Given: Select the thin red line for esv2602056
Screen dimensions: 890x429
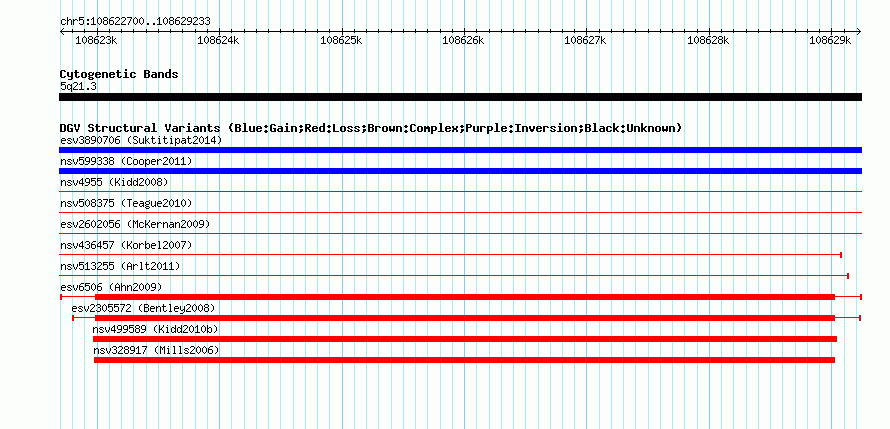Looking at the screenshot, I should coord(460,233).
